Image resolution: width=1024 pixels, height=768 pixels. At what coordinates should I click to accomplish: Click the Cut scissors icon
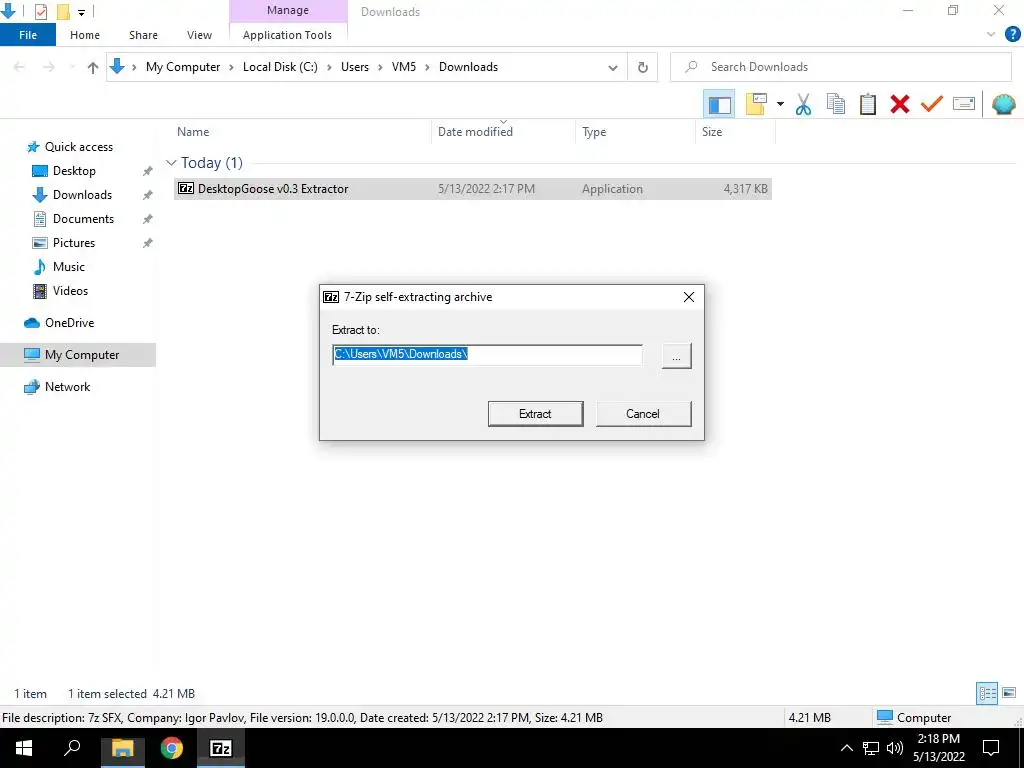pos(803,104)
